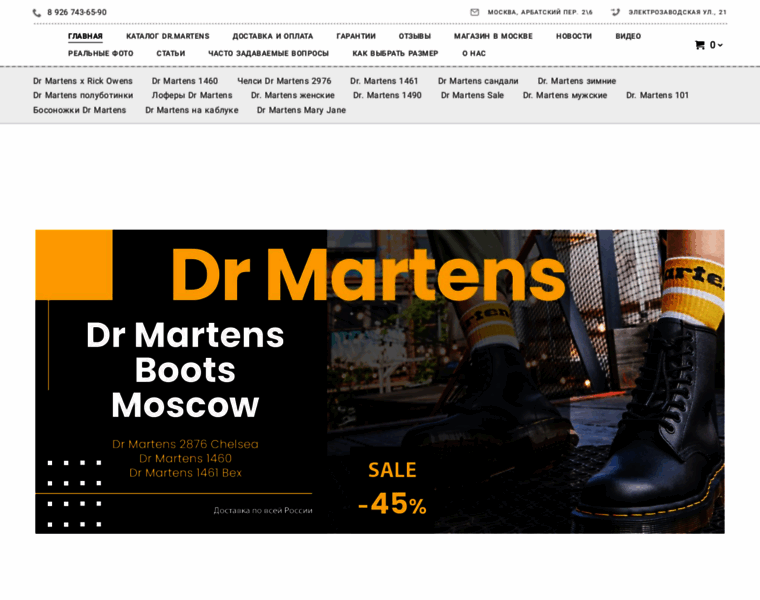Select Dr Martens Sale category
This screenshot has height=600, width=760.
pyautogui.click(x=472, y=95)
